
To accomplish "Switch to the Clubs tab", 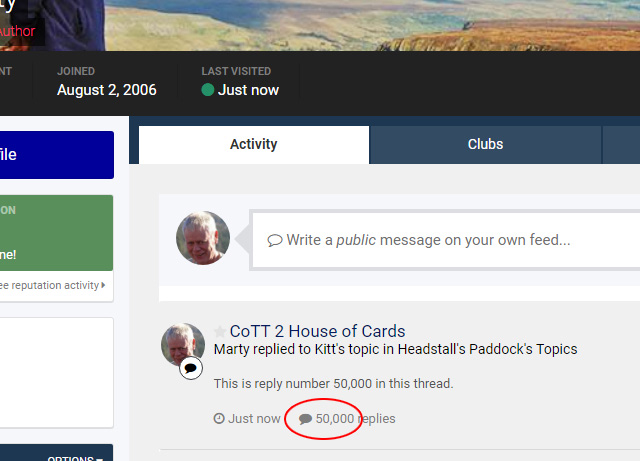I will tap(485, 145).
